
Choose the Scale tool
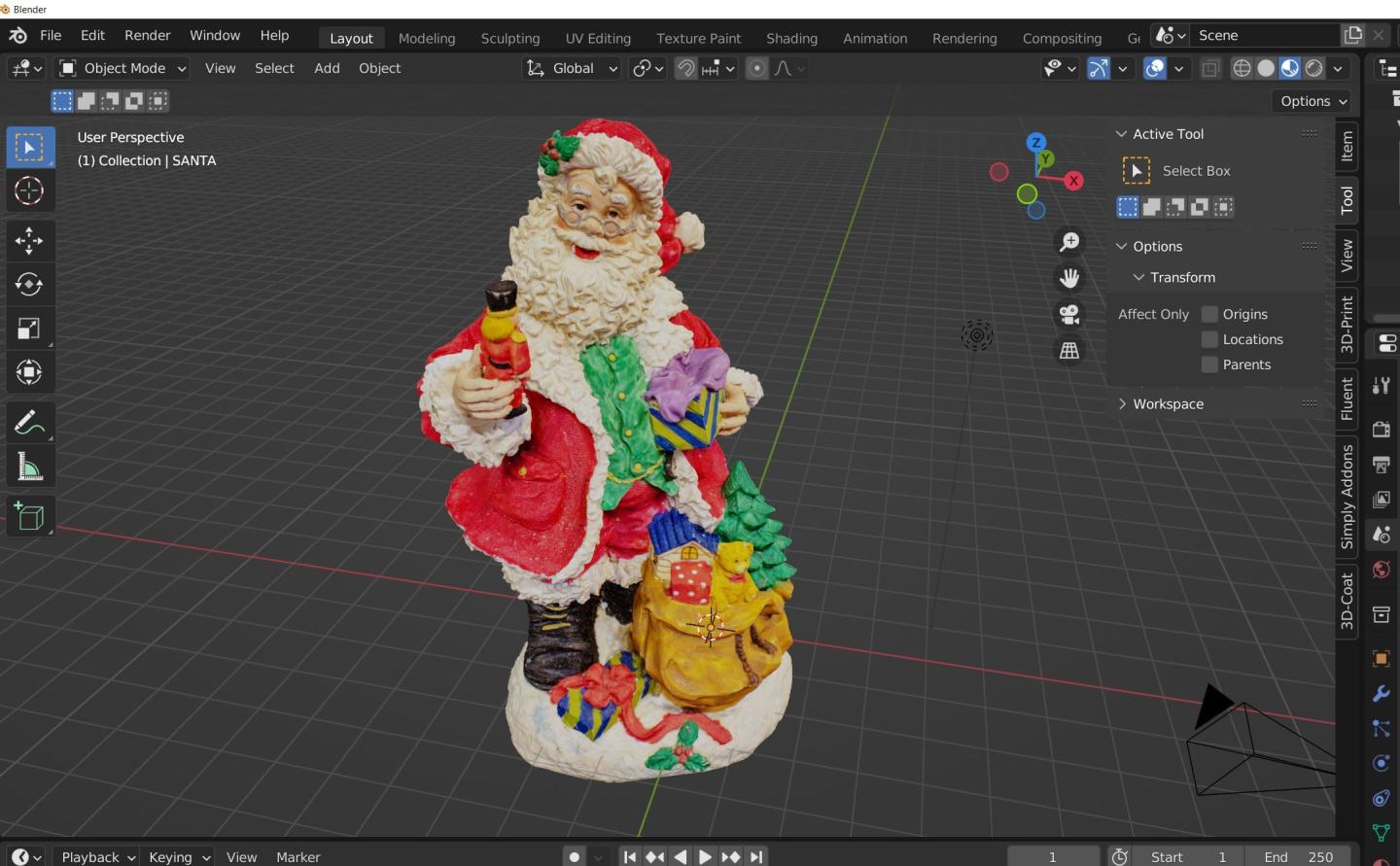[x=29, y=329]
